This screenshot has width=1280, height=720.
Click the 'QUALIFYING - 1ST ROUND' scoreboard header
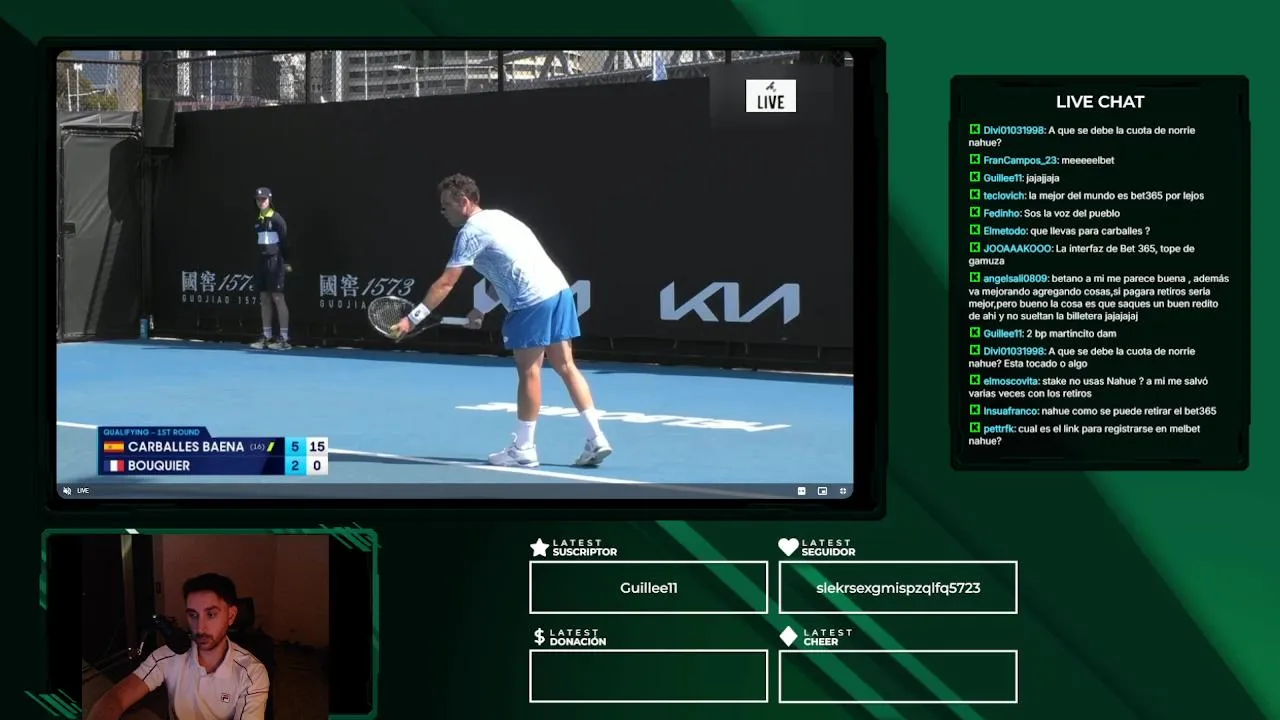(x=151, y=432)
